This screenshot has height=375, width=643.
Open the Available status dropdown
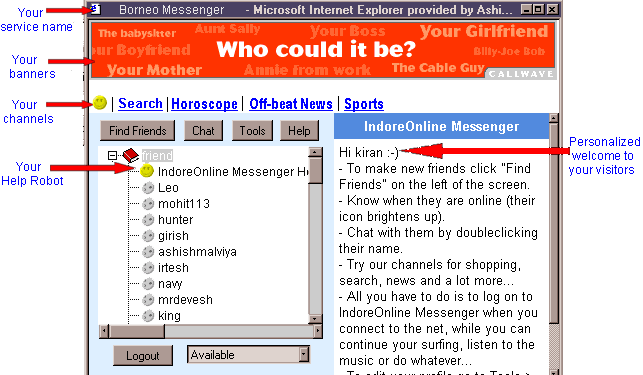[x=304, y=354]
